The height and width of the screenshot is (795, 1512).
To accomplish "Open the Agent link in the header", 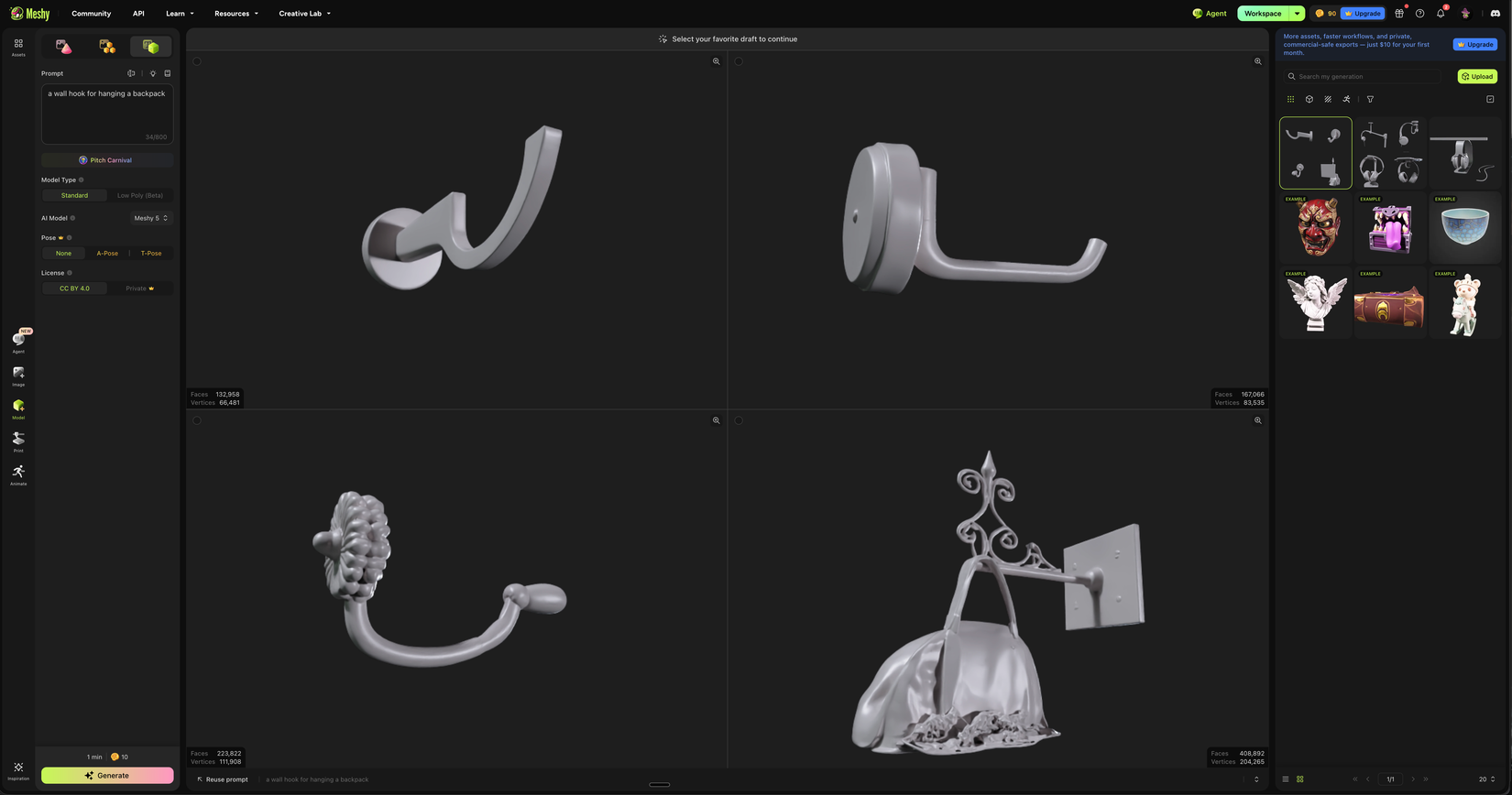I will 1210,14.
